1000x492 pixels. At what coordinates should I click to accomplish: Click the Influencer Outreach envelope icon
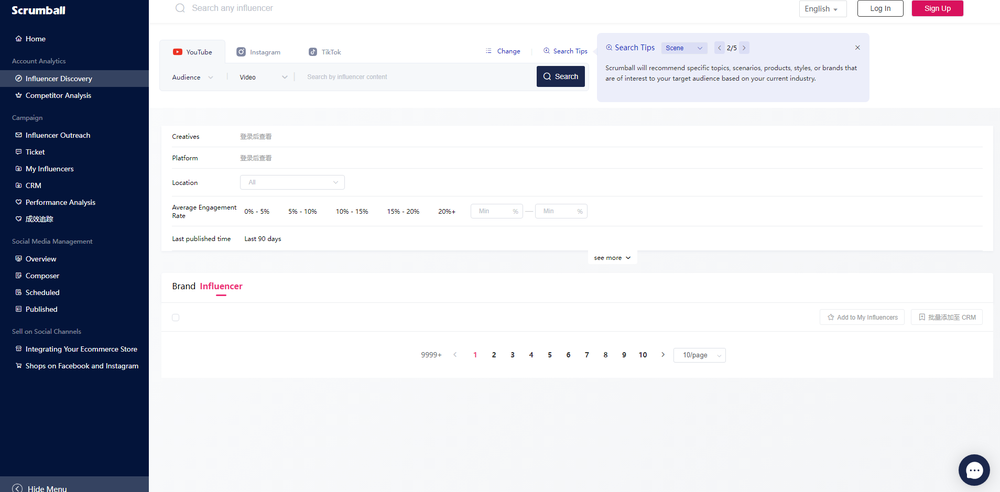[x=18, y=135]
